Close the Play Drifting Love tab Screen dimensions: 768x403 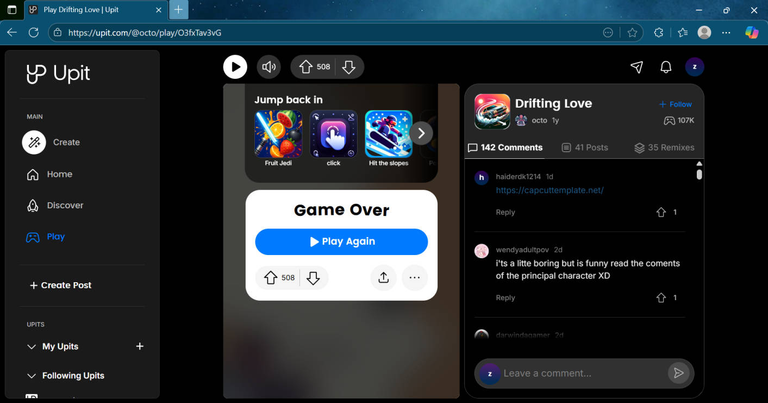coord(158,10)
